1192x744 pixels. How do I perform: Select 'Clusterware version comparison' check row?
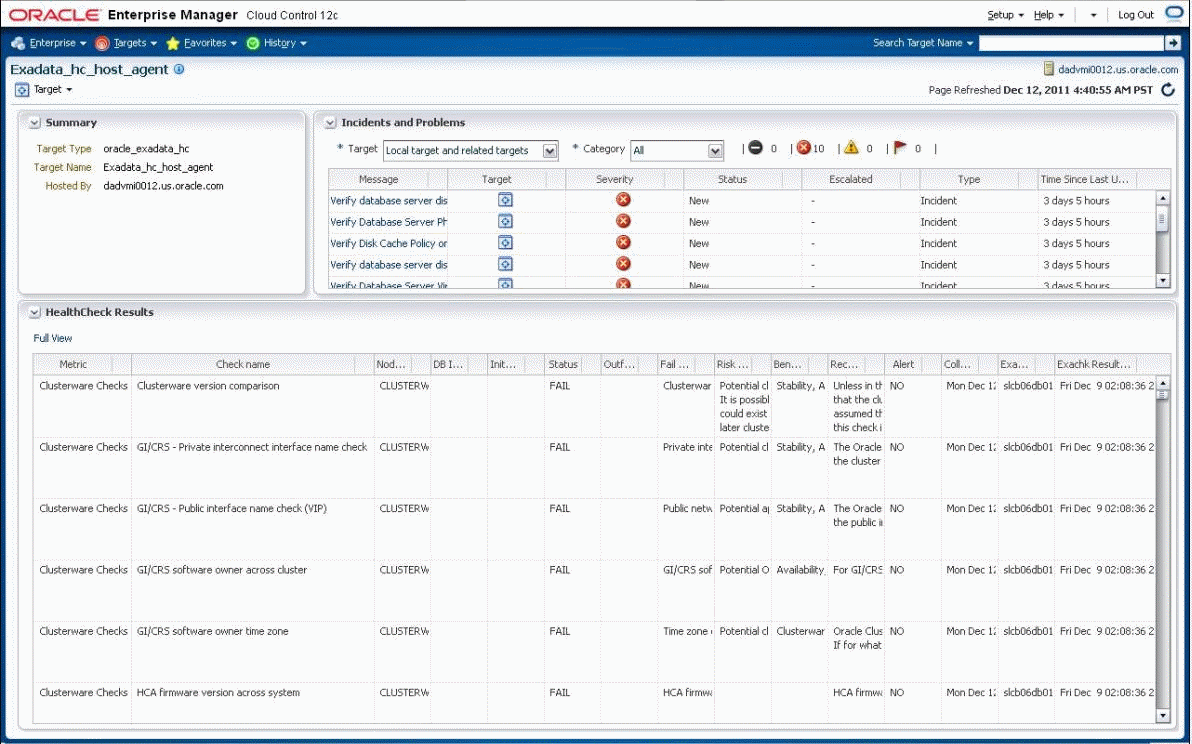(593, 406)
